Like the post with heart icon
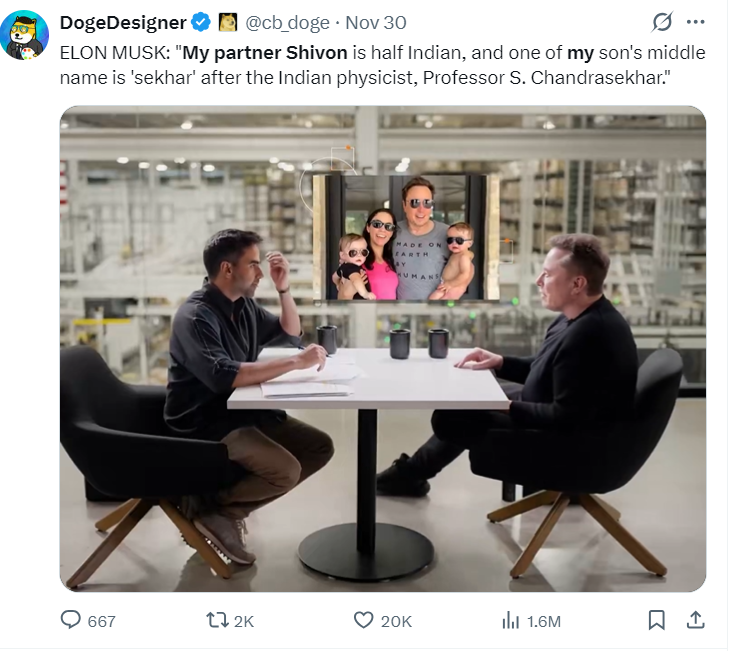This screenshot has height=651, width=735. coord(364,620)
